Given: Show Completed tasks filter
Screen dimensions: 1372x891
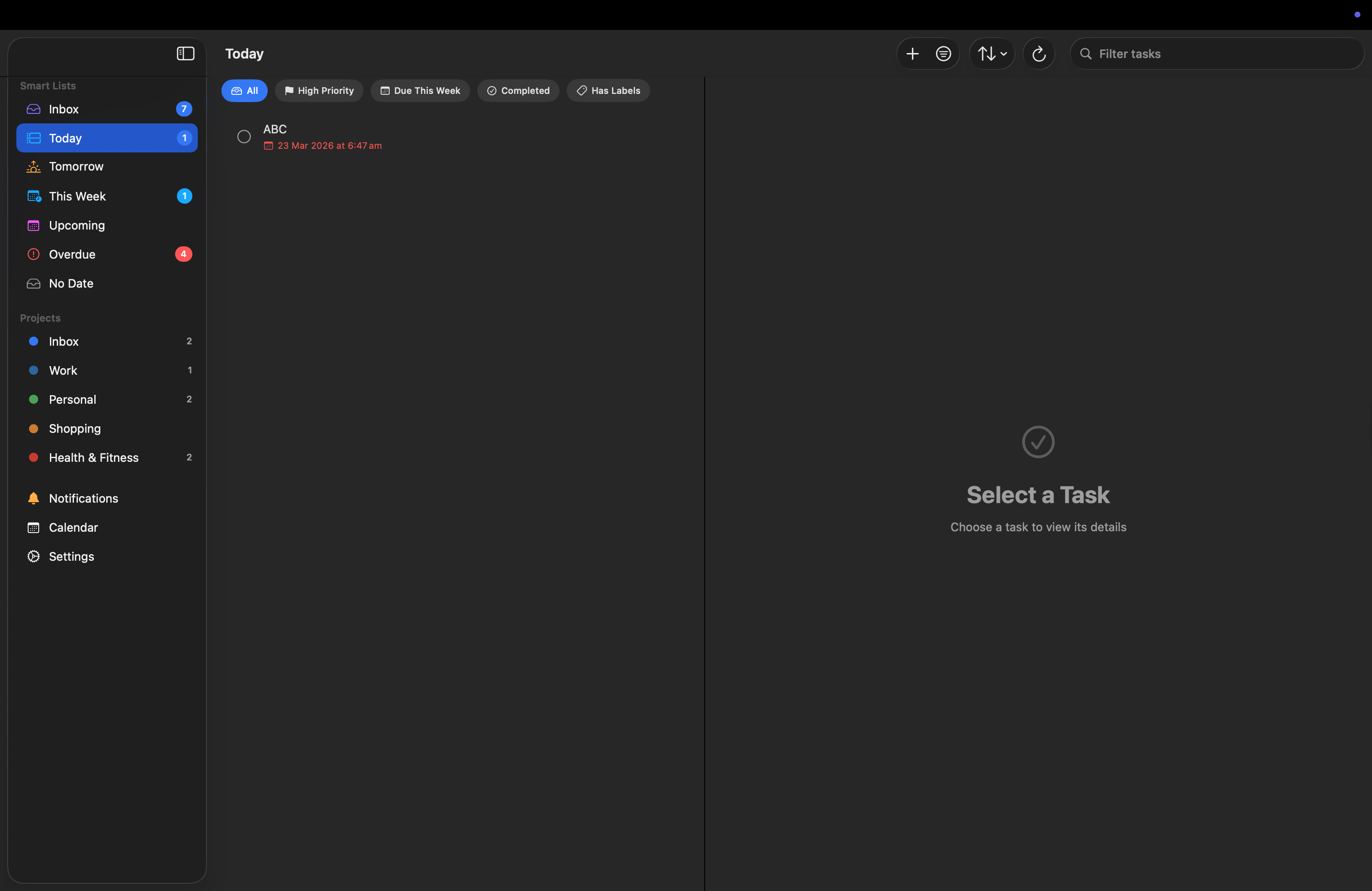Looking at the screenshot, I should pos(518,90).
